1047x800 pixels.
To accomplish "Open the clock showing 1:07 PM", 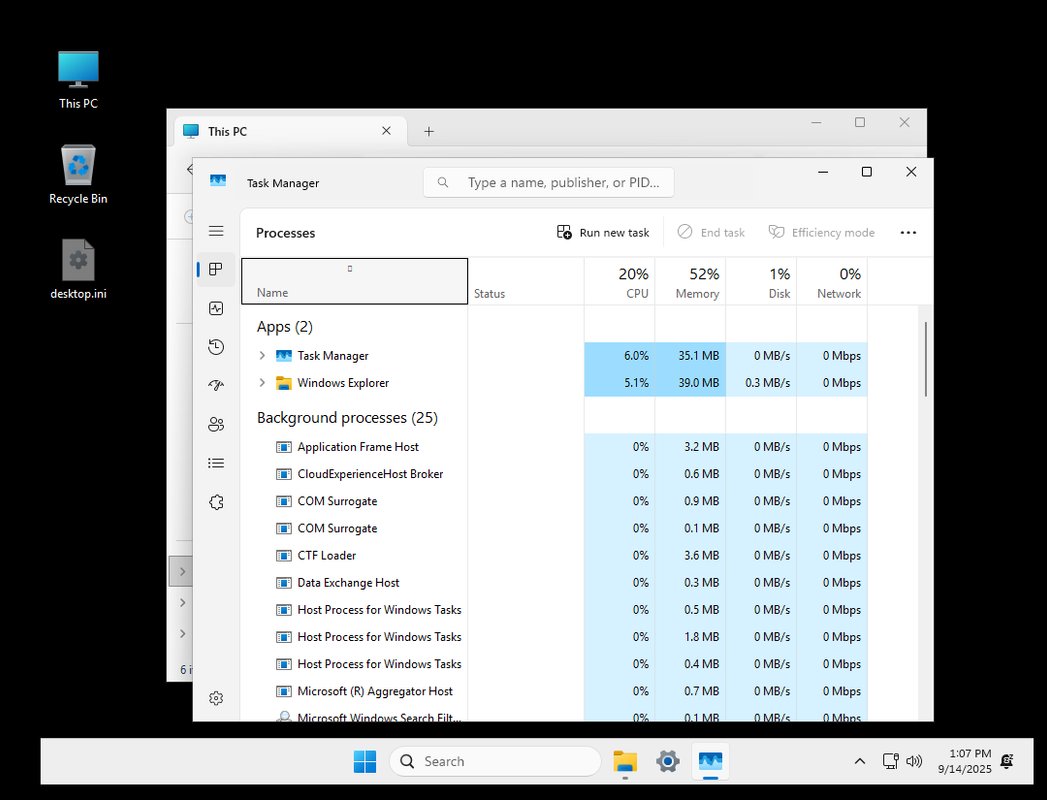I will tap(964, 761).
